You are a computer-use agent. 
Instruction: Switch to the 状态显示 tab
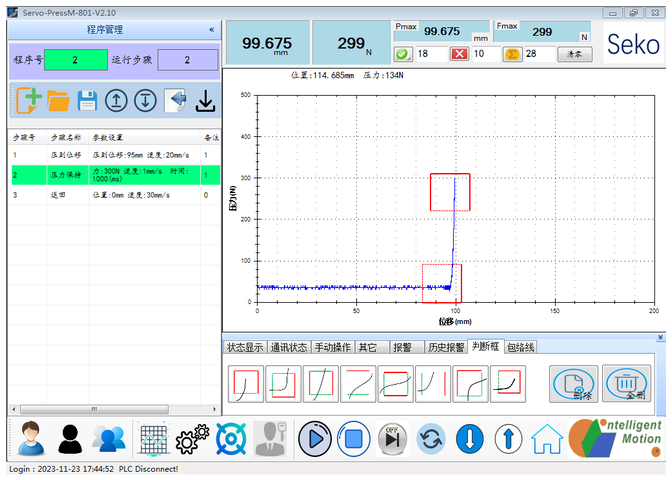[x=245, y=348]
